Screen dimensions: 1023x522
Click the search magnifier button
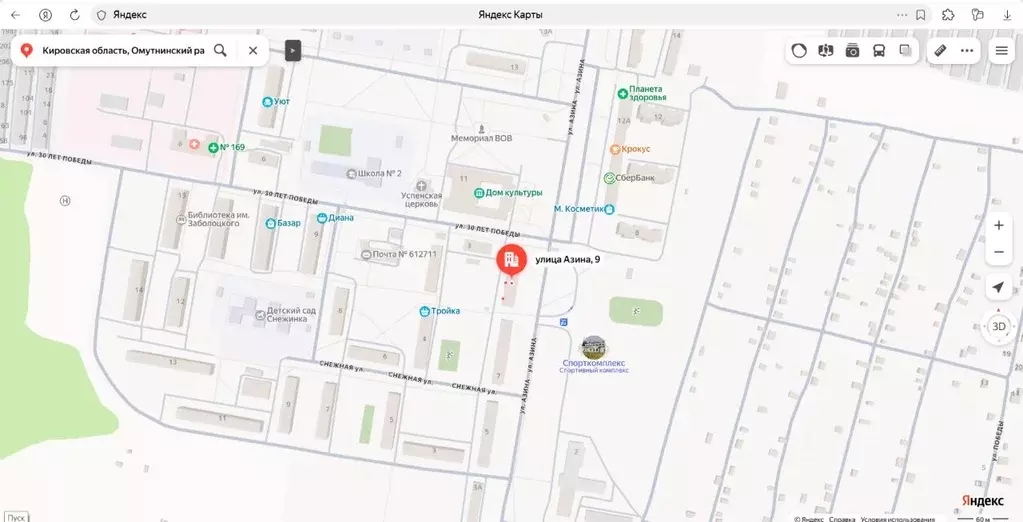(x=221, y=50)
